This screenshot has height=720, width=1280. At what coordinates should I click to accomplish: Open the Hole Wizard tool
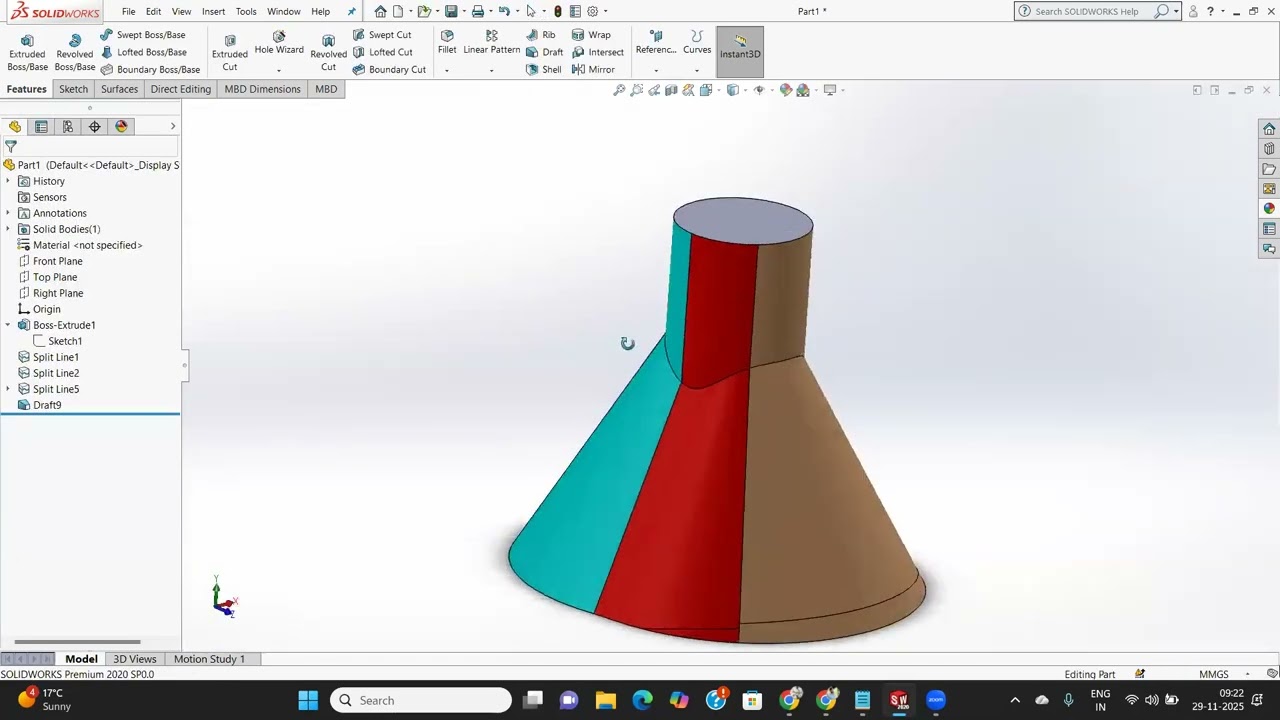pos(279,43)
